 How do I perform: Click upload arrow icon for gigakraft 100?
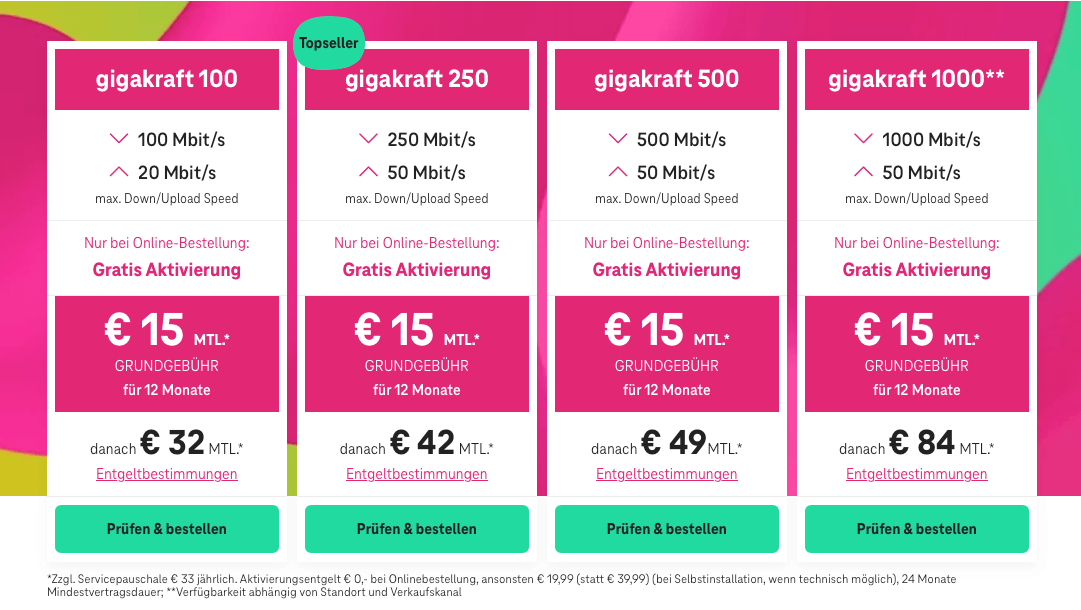pyautogui.click(x=120, y=172)
